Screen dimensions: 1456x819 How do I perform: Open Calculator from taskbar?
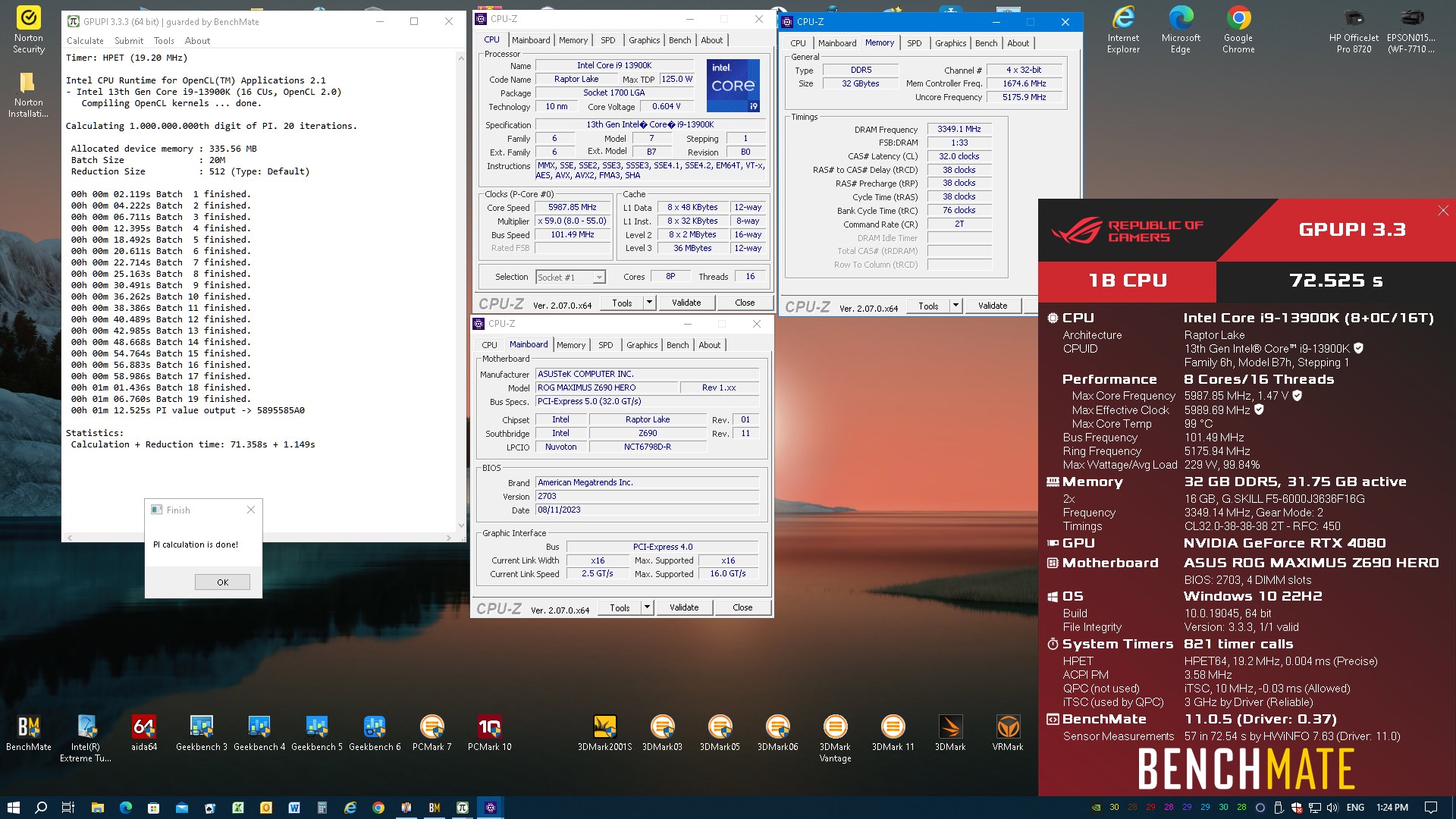click(322, 808)
